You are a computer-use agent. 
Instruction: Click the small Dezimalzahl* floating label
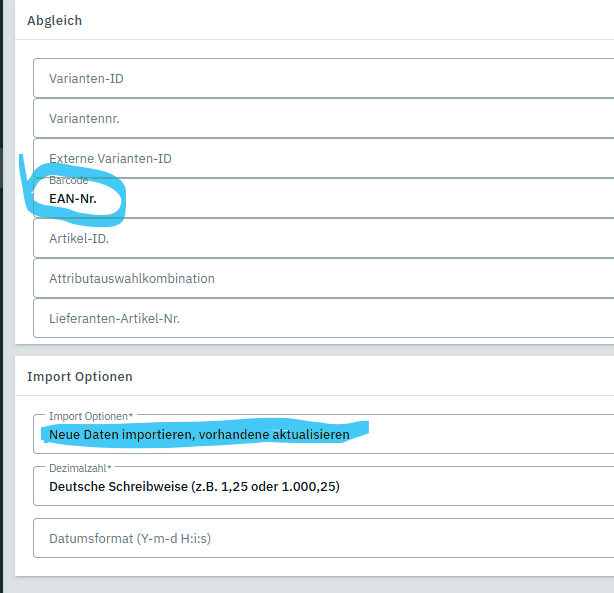pyautogui.click(x=78, y=467)
